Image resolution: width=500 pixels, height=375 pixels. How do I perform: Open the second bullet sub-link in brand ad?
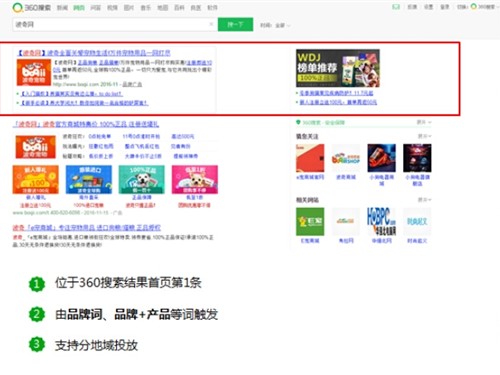click(84, 103)
